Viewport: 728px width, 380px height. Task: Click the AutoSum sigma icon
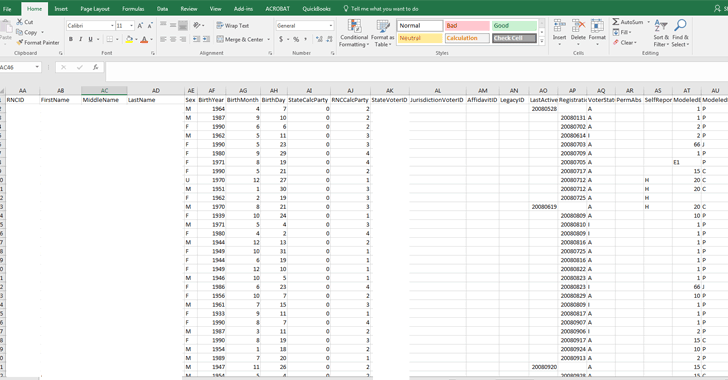pyautogui.click(x=616, y=22)
